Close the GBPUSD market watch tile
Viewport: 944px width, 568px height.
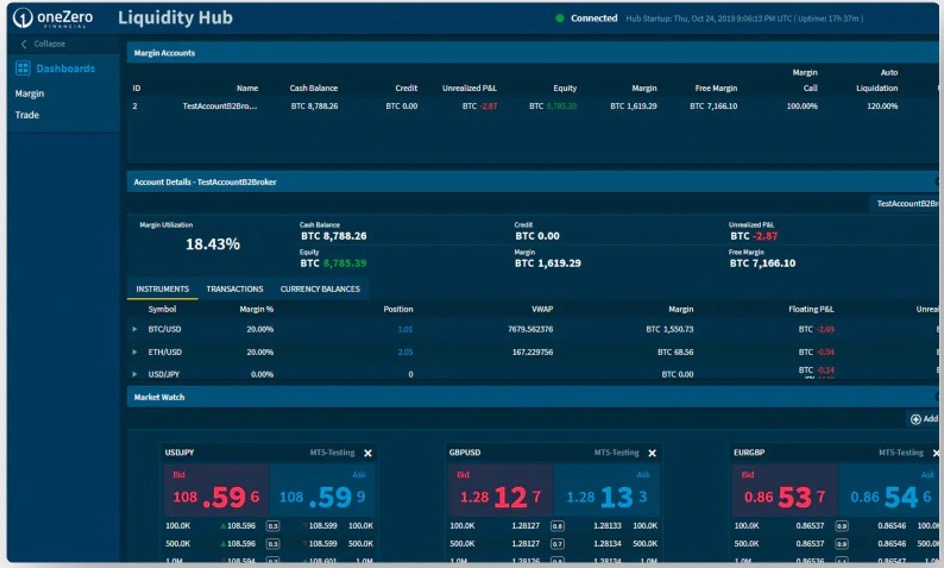point(652,453)
